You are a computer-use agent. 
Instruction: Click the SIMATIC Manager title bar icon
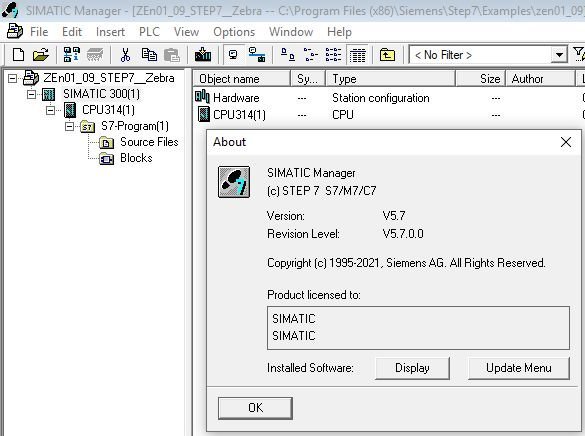(10, 10)
